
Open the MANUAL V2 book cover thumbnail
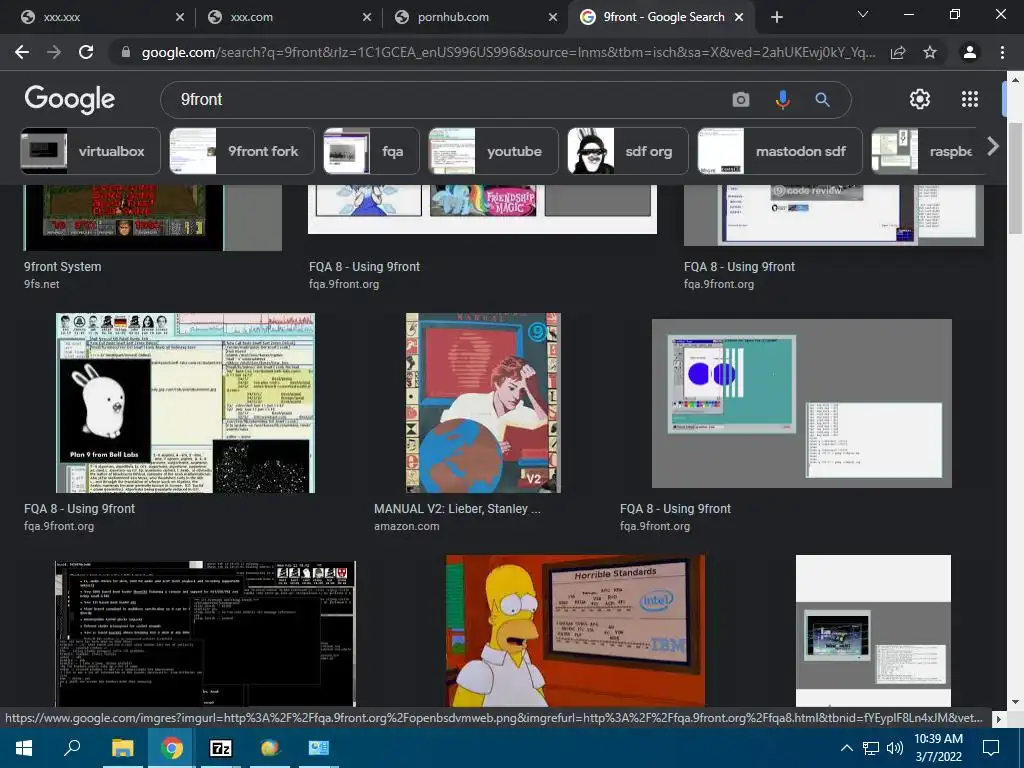[483, 403]
